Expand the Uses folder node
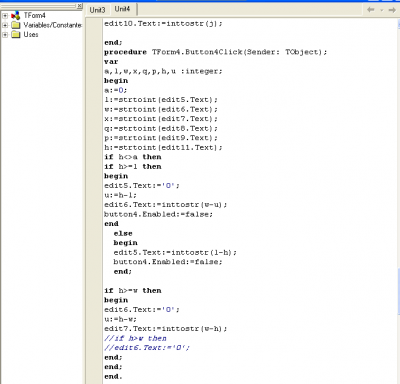400x384 pixels. point(5,35)
